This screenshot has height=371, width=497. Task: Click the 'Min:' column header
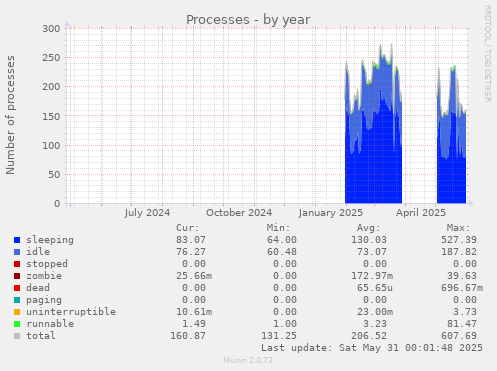(x=278, y=228)
